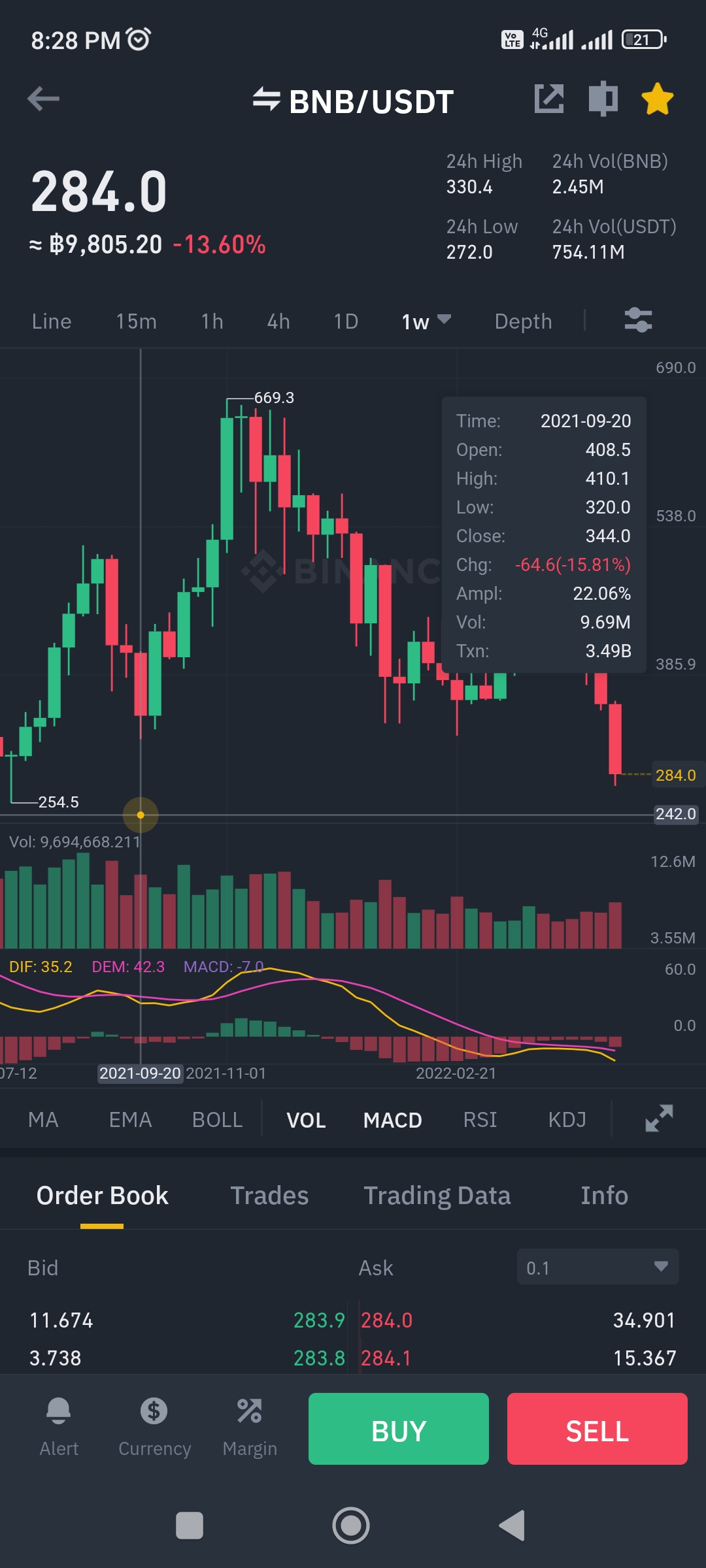Go back using the left arrow
706x1568 pixels.
43,99
